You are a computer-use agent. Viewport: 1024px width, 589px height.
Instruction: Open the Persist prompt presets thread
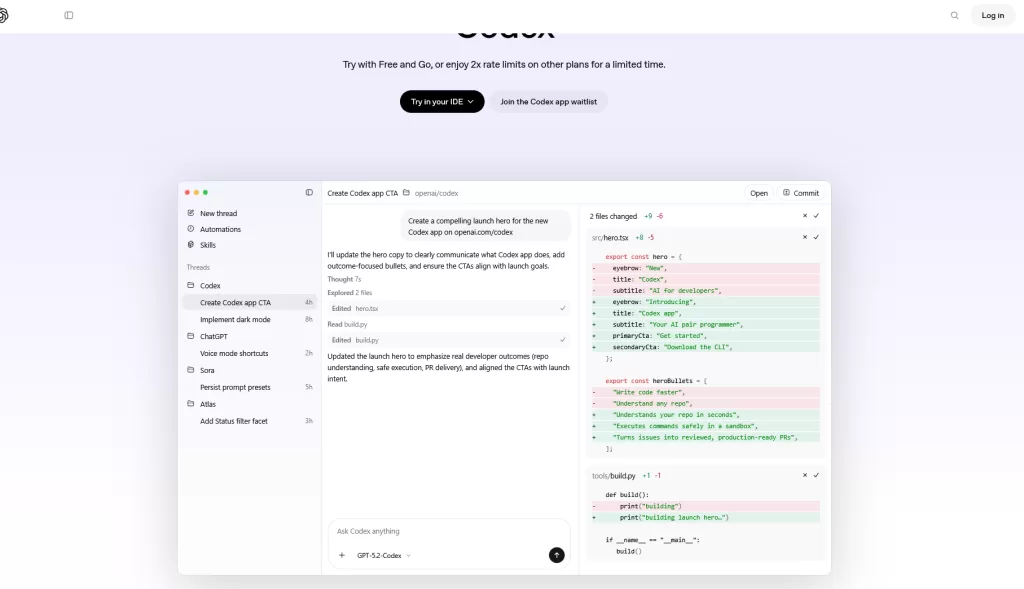pos(249,387)
